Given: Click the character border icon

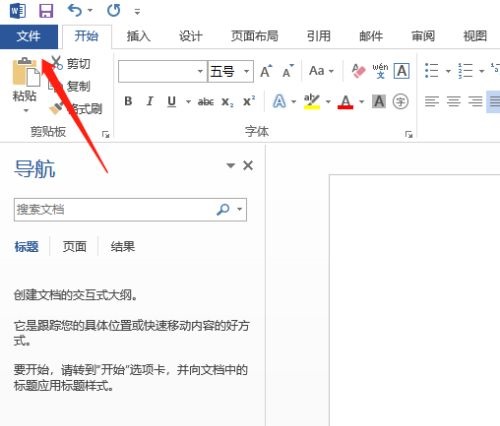Looking at the screenshot, I should tap(402, 71).
